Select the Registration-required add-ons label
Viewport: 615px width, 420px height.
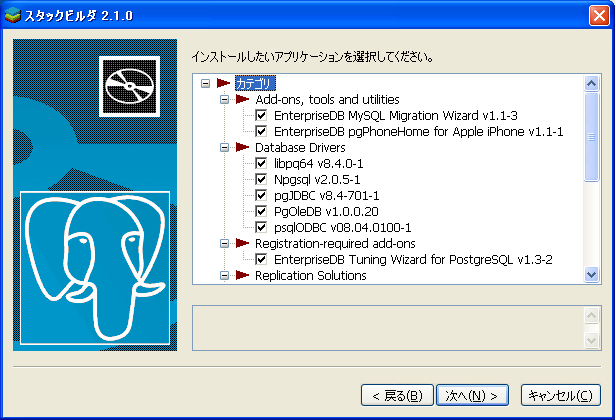tap(335, 244)
